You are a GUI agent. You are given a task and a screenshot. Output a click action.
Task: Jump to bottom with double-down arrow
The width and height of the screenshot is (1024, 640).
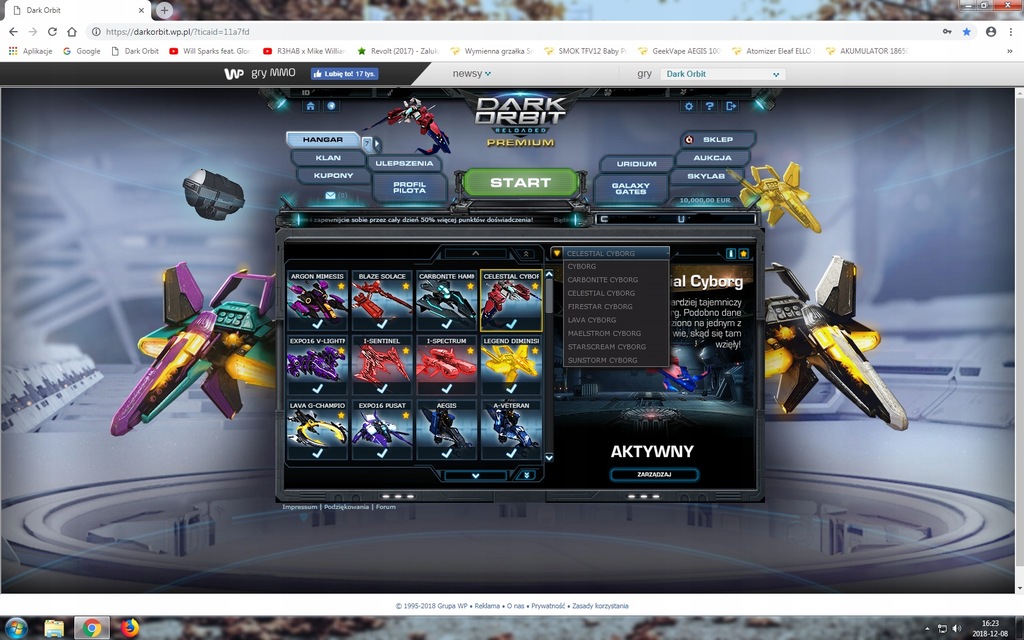526,475
